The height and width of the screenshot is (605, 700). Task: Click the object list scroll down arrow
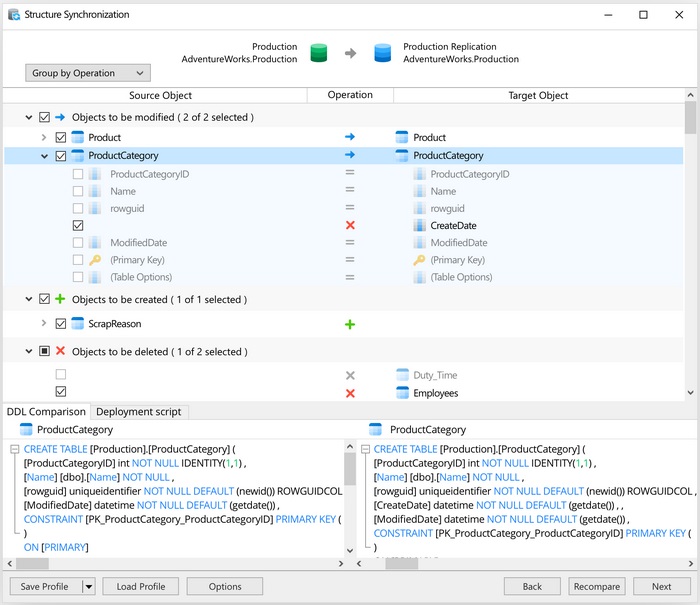tap(690, 392)
